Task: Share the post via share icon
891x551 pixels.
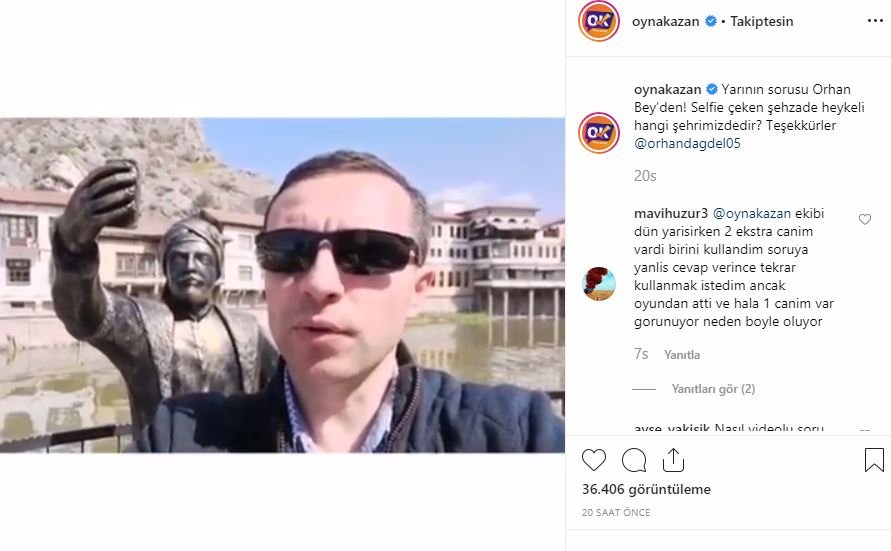Action: [673, 460]
